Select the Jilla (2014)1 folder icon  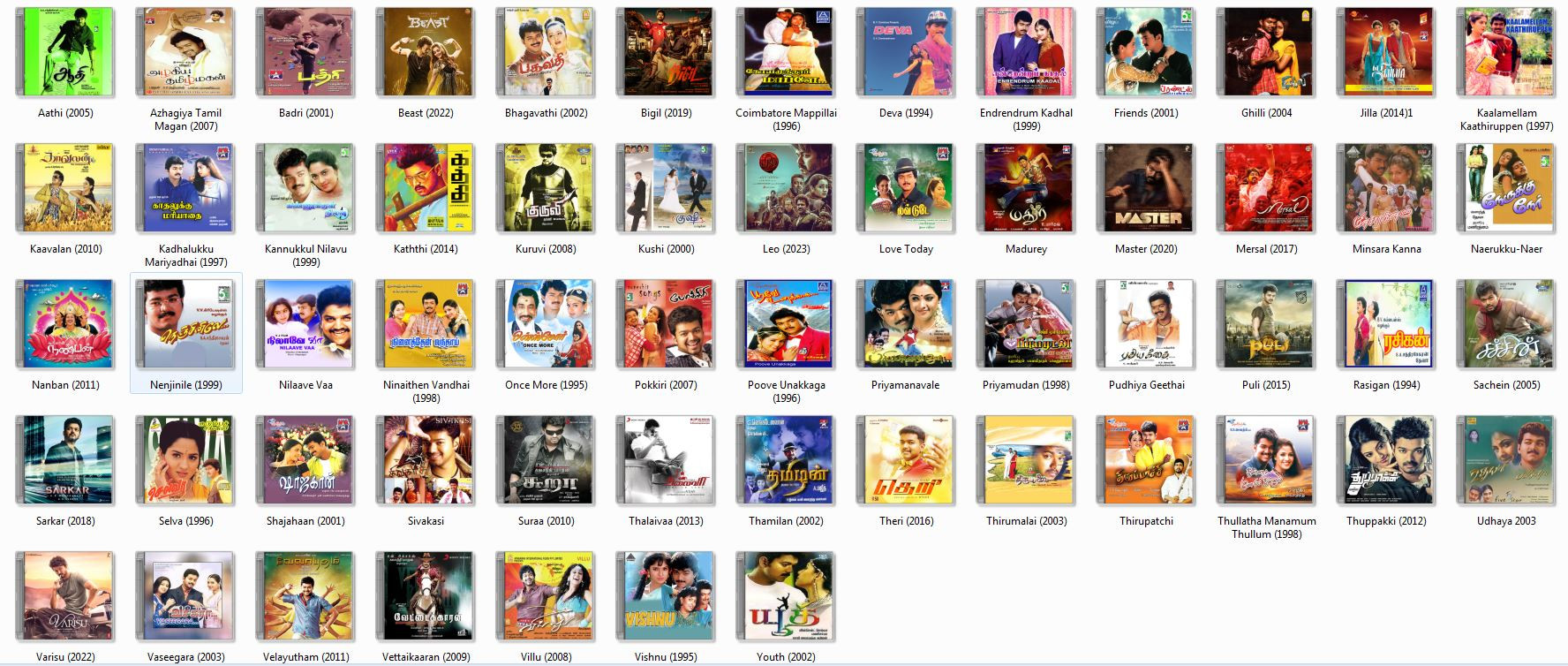point(1386,53)
